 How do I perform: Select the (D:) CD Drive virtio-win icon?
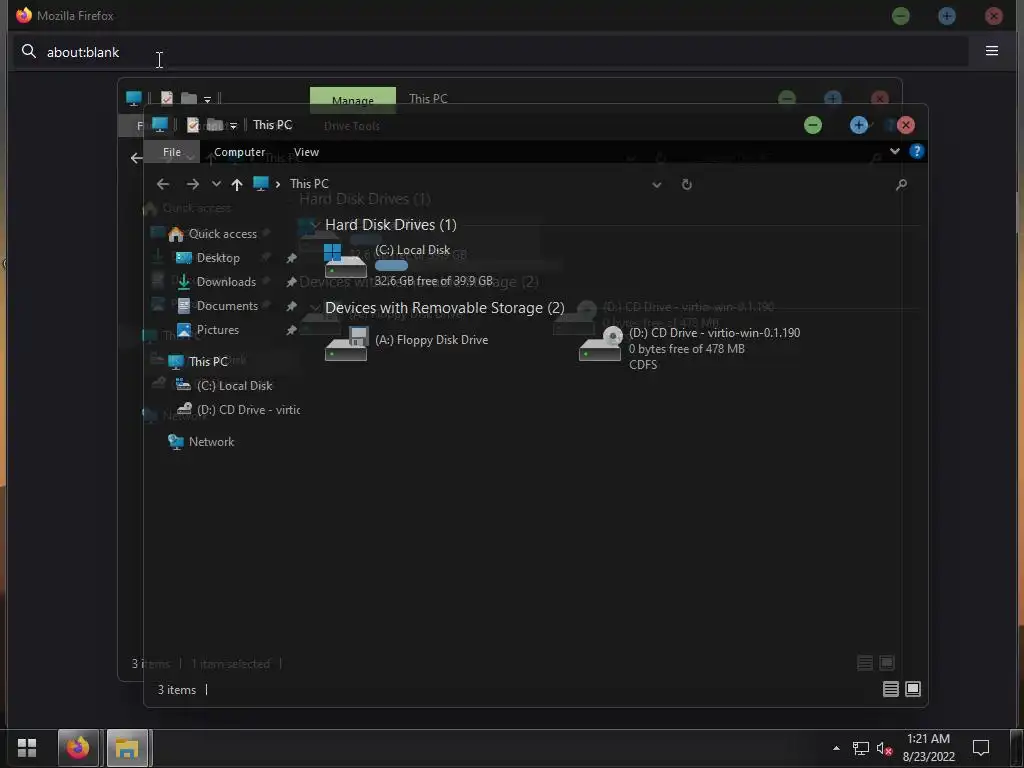tap(600, 344)
